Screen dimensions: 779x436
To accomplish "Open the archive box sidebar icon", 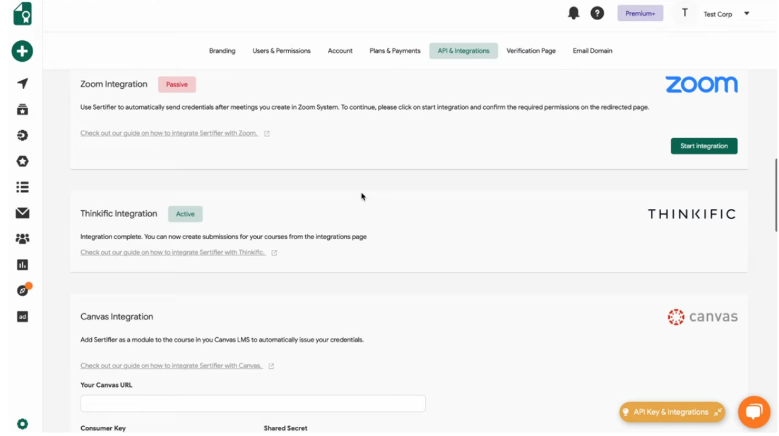I will [x=22, y=110].
